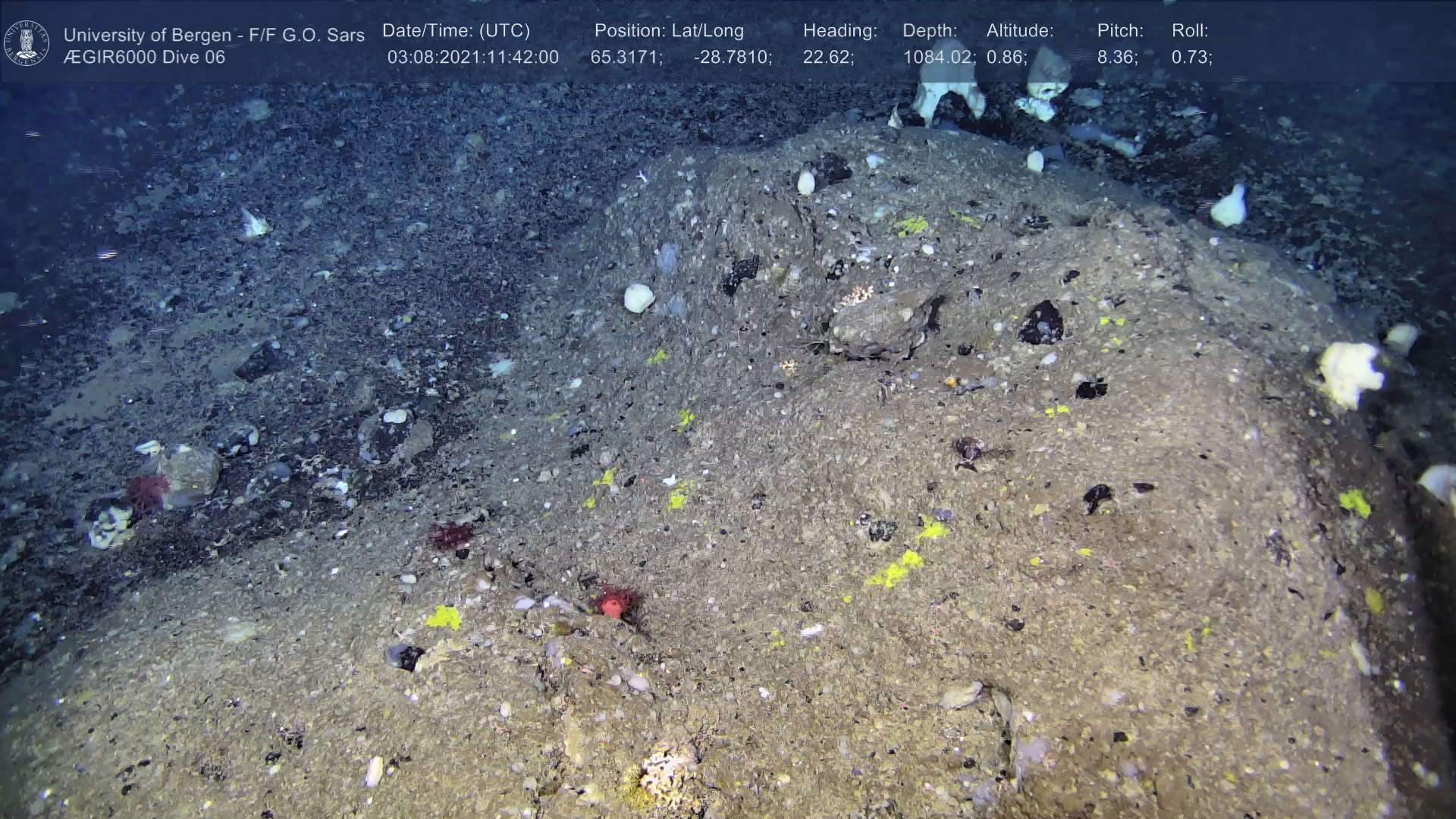This screenshot has width=1456, height=819.
Task: Click the Altitude label
Action: (x=1020, y=31)
